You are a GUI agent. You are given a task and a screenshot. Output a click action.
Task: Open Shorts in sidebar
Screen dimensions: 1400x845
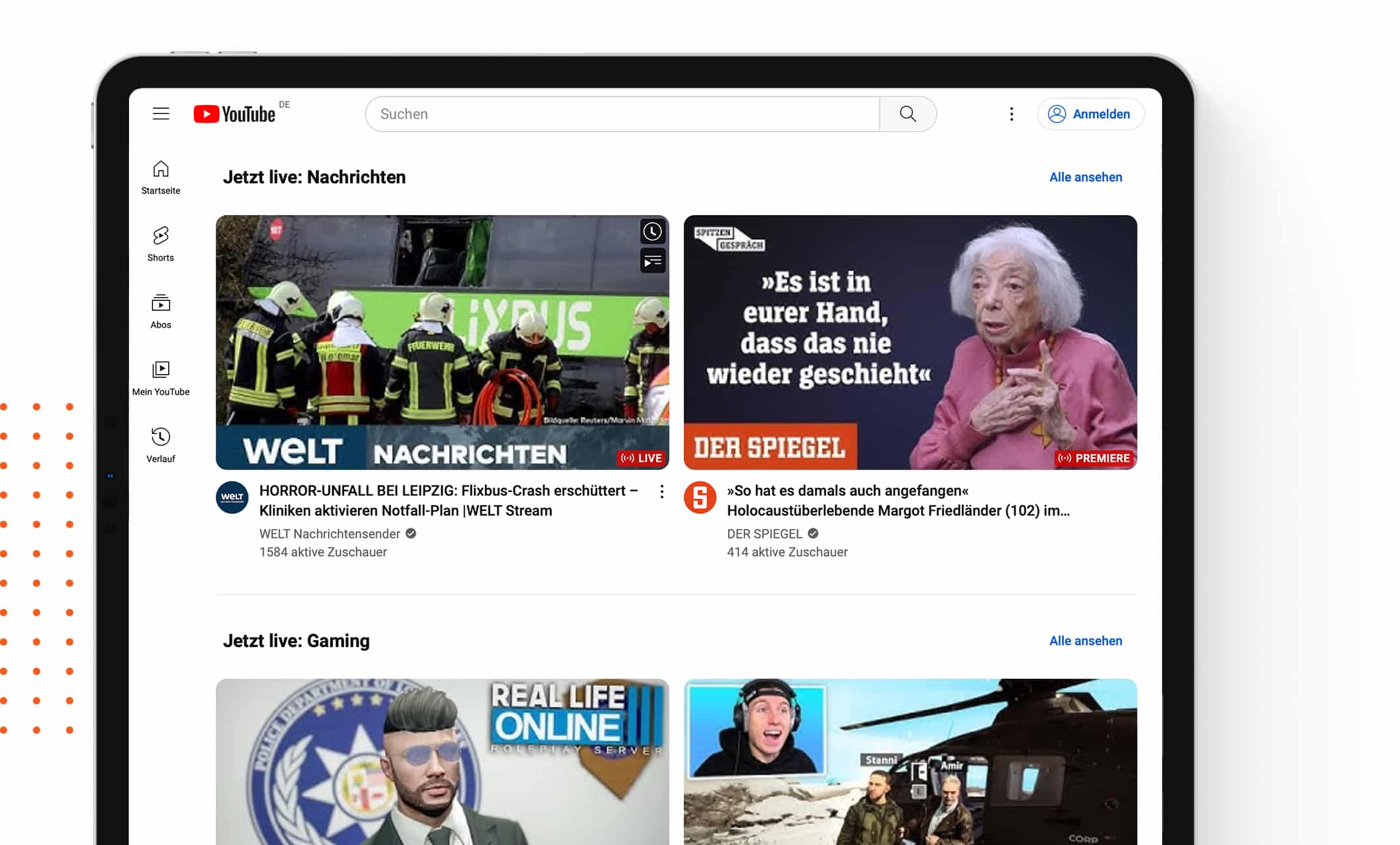tap(161, 244)
